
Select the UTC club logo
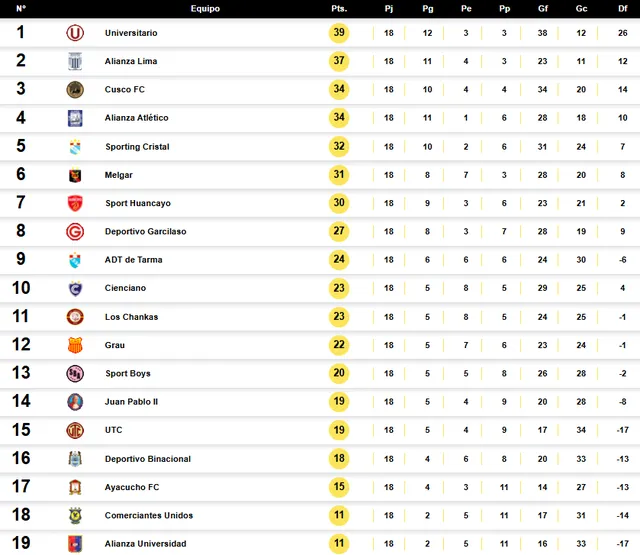pos(75,430)
